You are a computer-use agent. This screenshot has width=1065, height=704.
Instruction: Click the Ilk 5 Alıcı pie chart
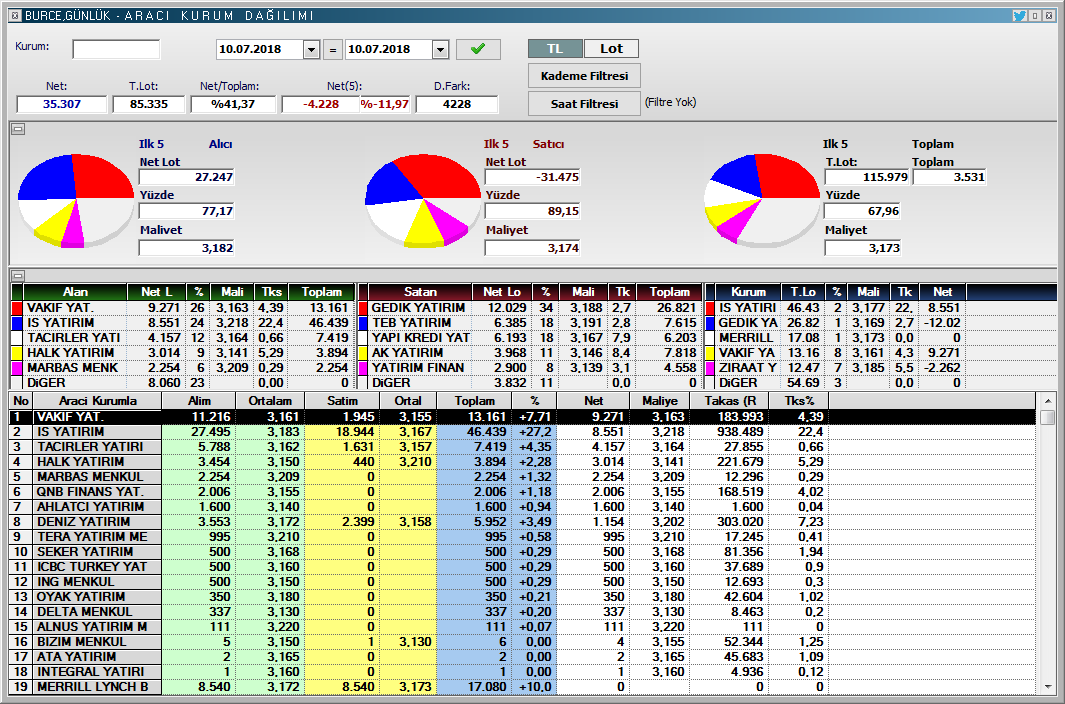click(x=75, y=199)
